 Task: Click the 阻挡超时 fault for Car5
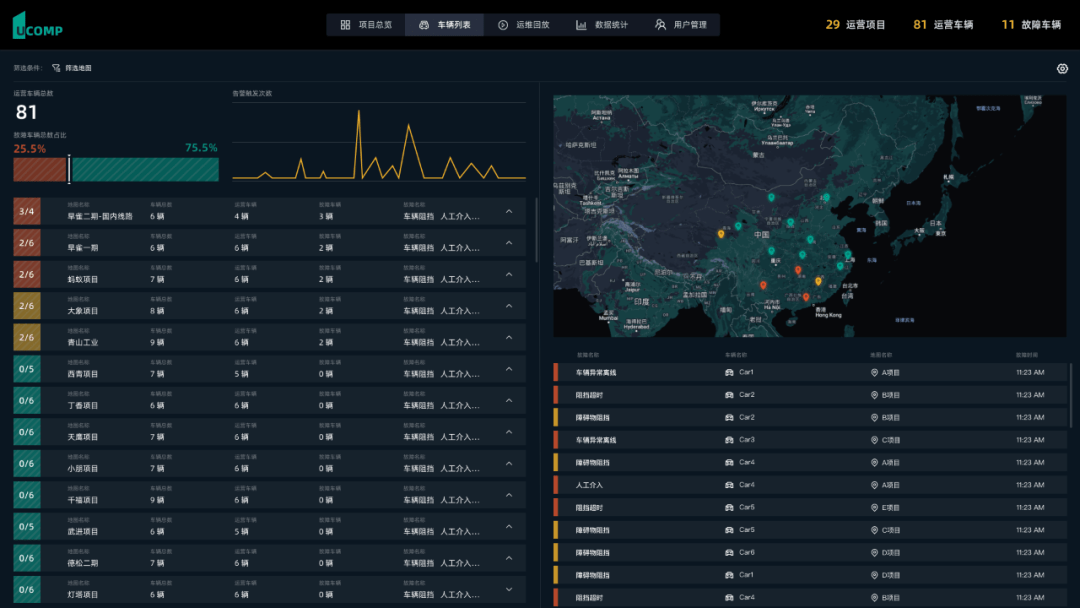click(x=590, y=508)
